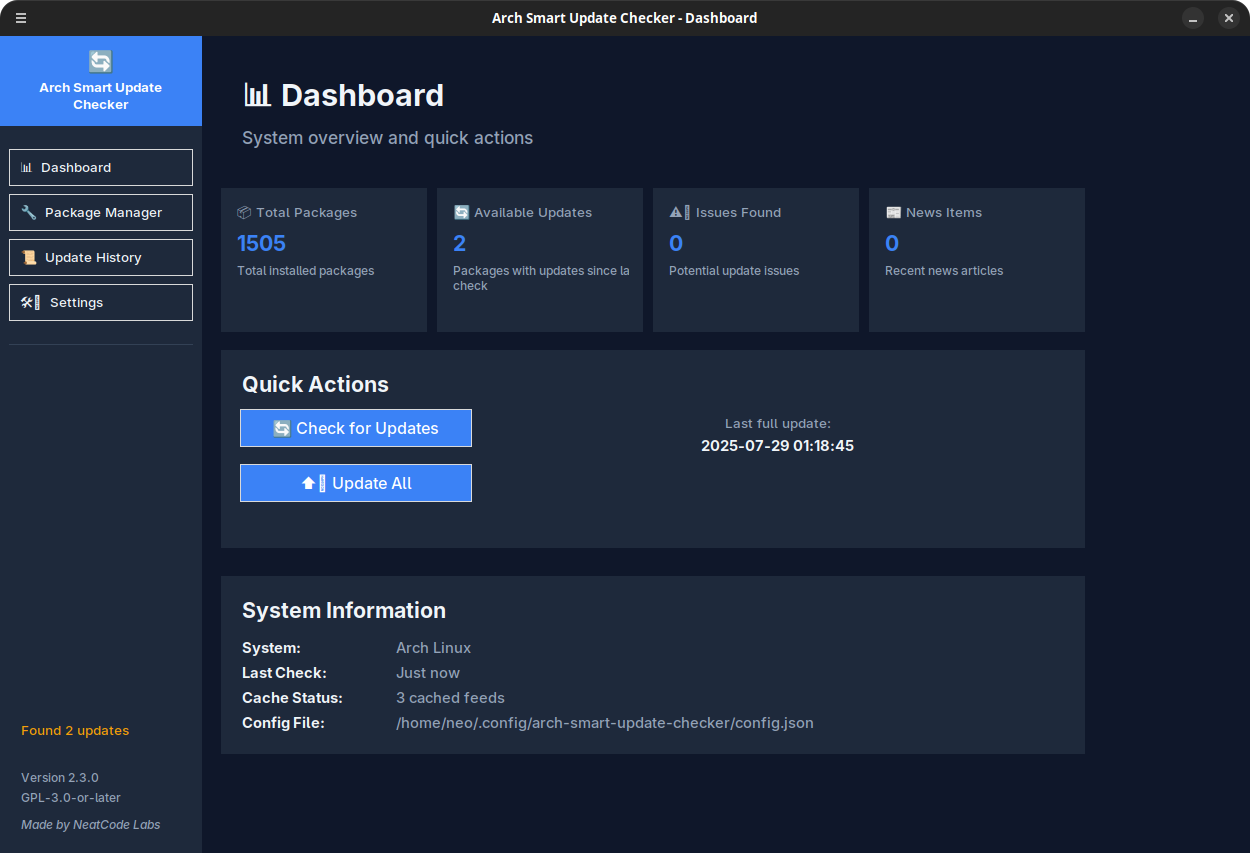
Task: Click the newspaper icon in News Items card
Action: tap(893, 213)
